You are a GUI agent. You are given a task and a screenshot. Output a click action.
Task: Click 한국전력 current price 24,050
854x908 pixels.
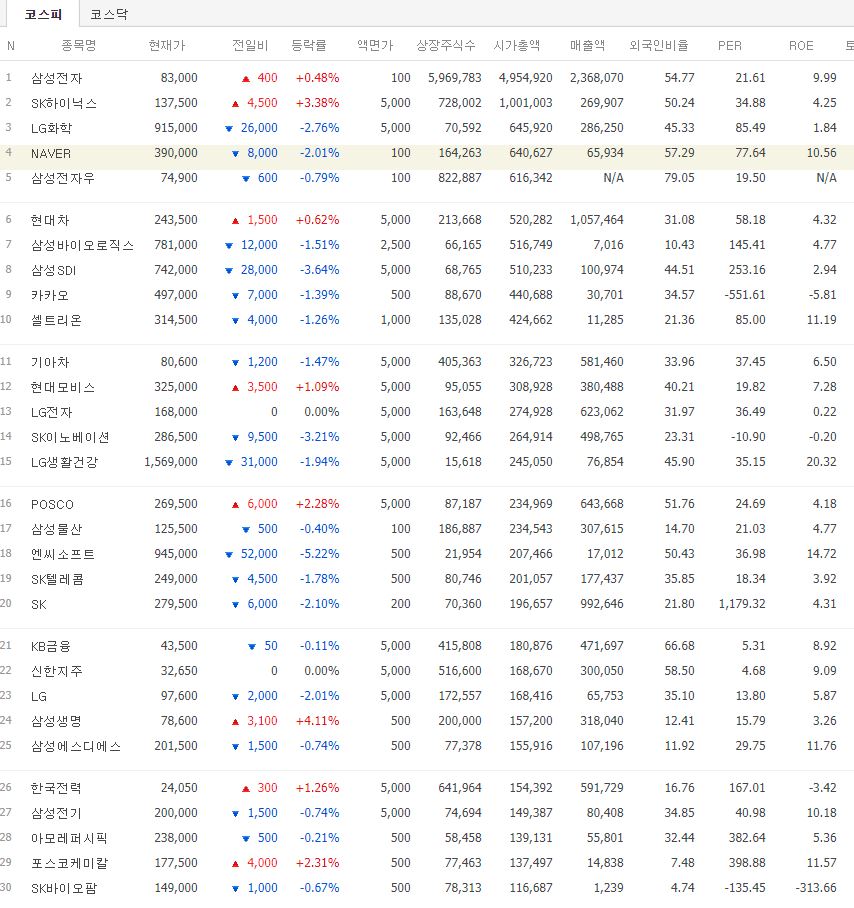179,788
